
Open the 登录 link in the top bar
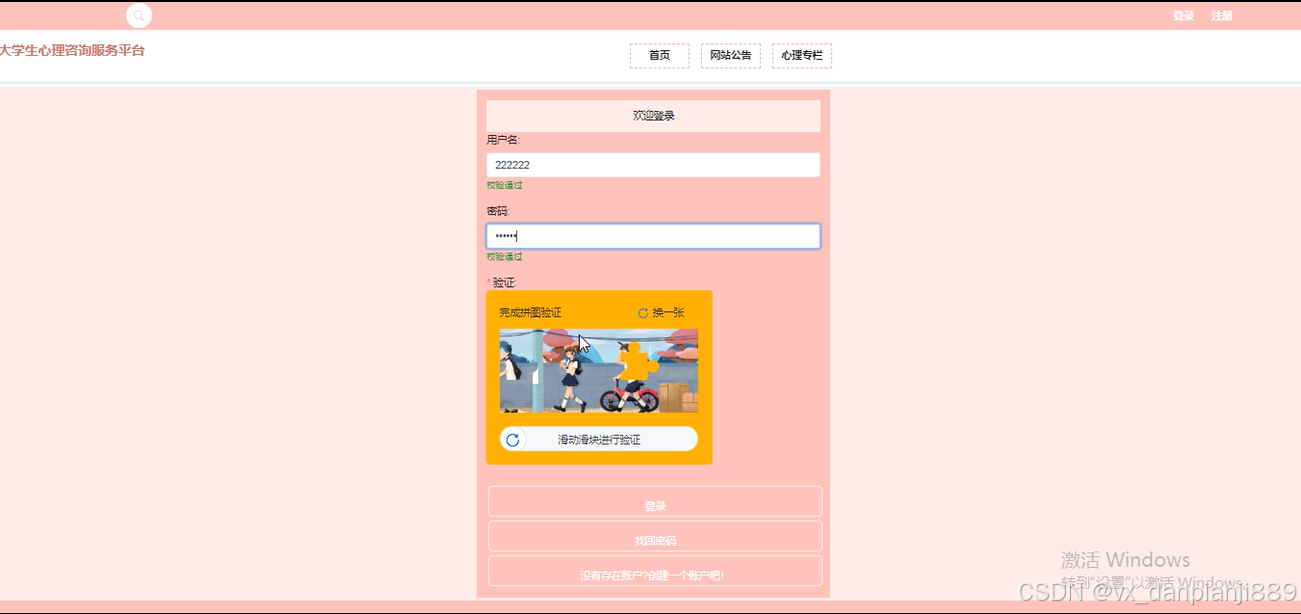(x=1184, y=16)
